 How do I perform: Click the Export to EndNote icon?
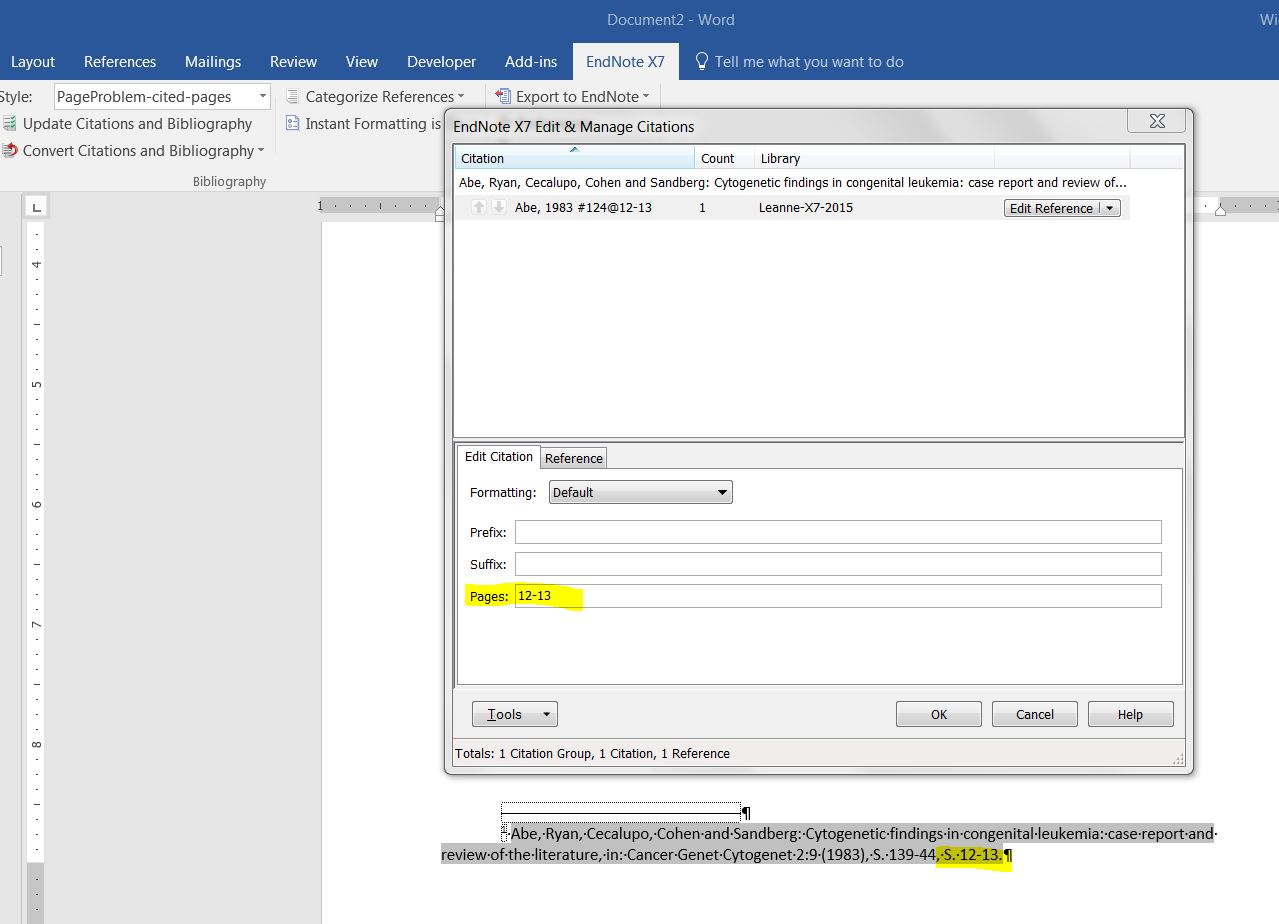[502, 97]
